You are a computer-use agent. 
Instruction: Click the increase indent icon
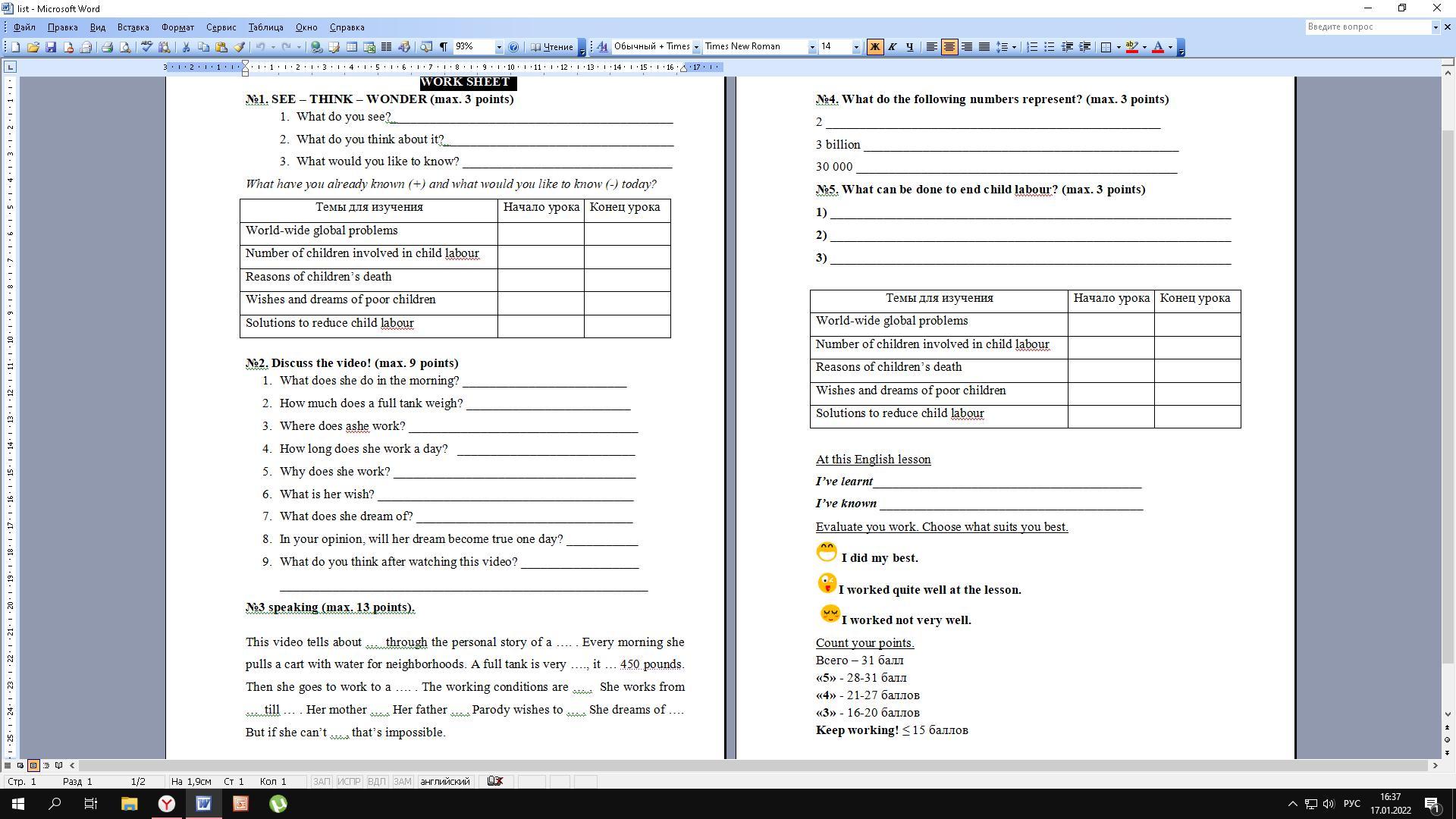(x=1084, y=47)
